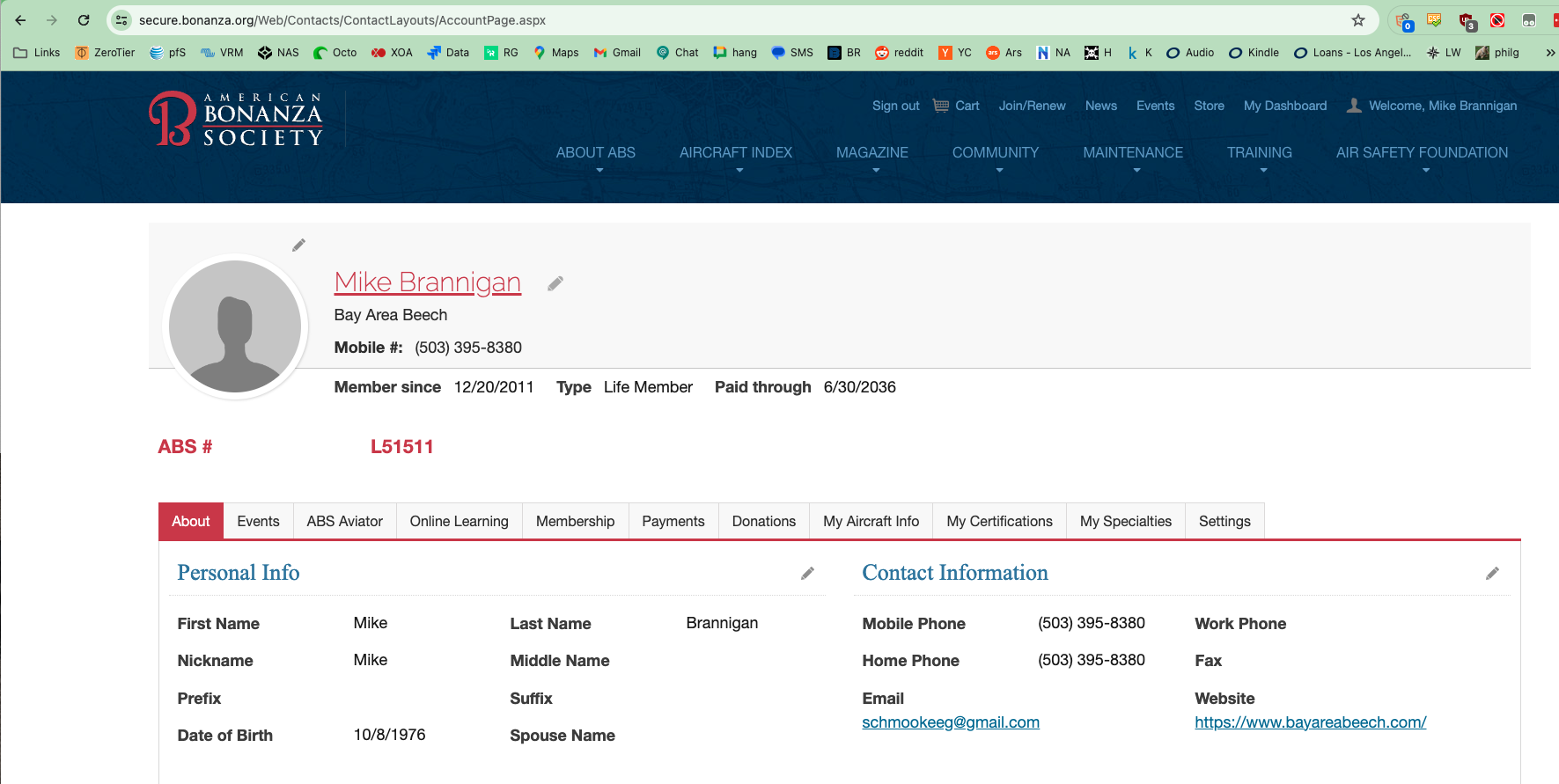1559x784 pixels.
Task: Open the Gmail bookmark in bookmarks bar
Action: pyautogui.click(x=617, y=53)
